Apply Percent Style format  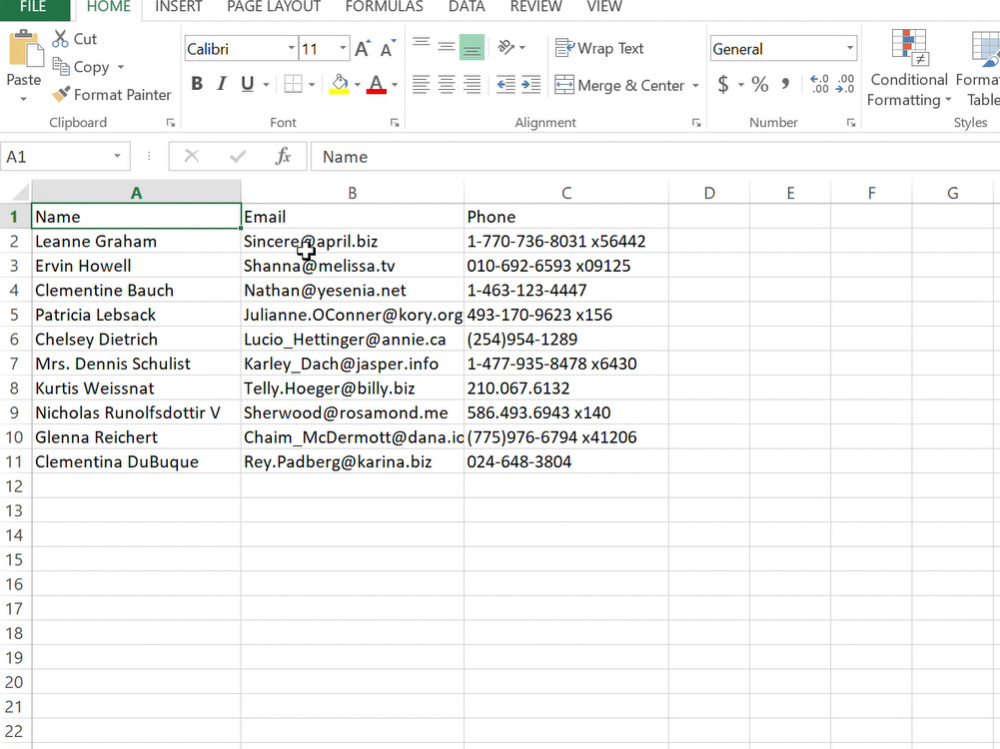pyautogui.click(x=760, y=84)
